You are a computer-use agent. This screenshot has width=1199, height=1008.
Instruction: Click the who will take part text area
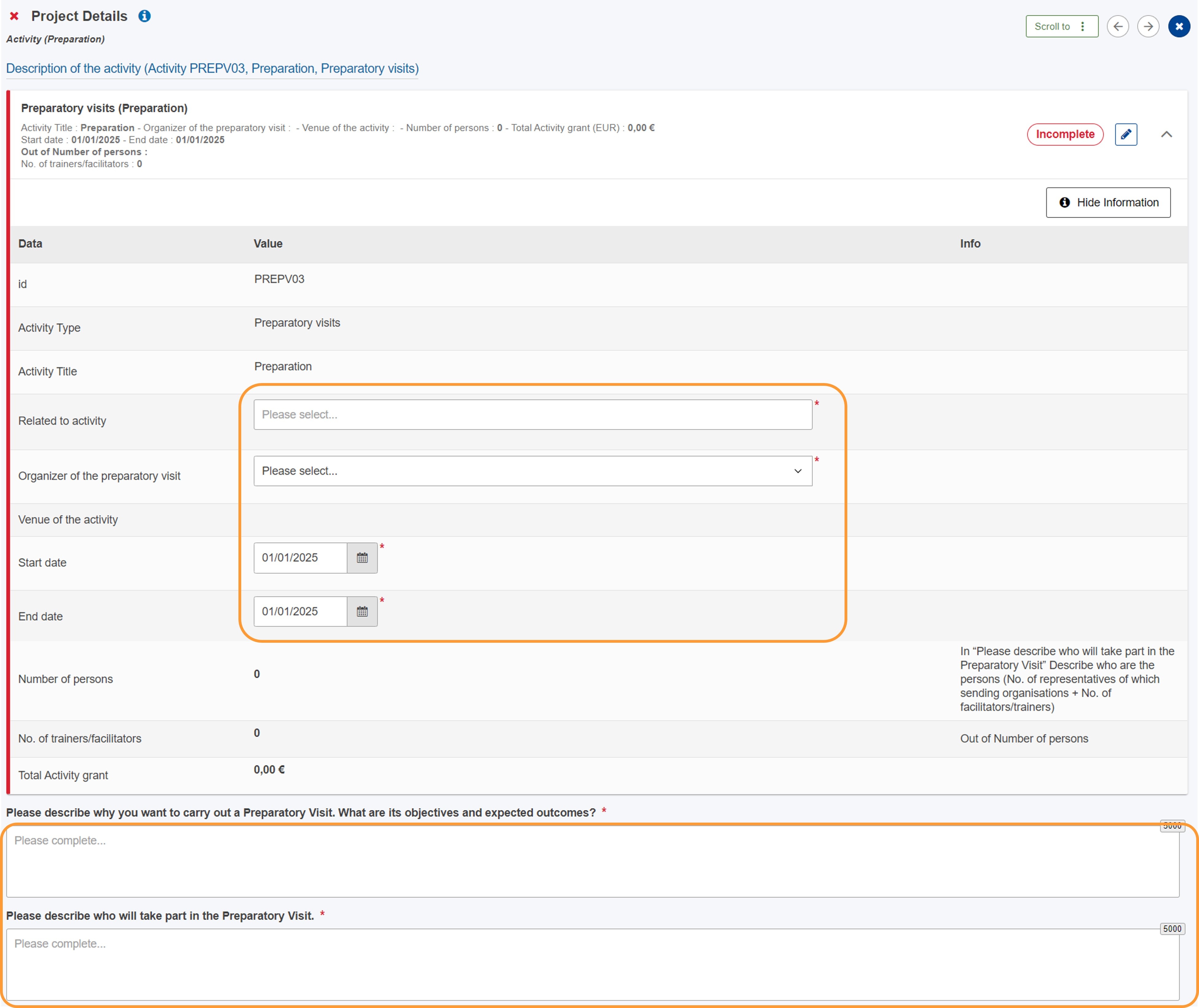point(592,964)
